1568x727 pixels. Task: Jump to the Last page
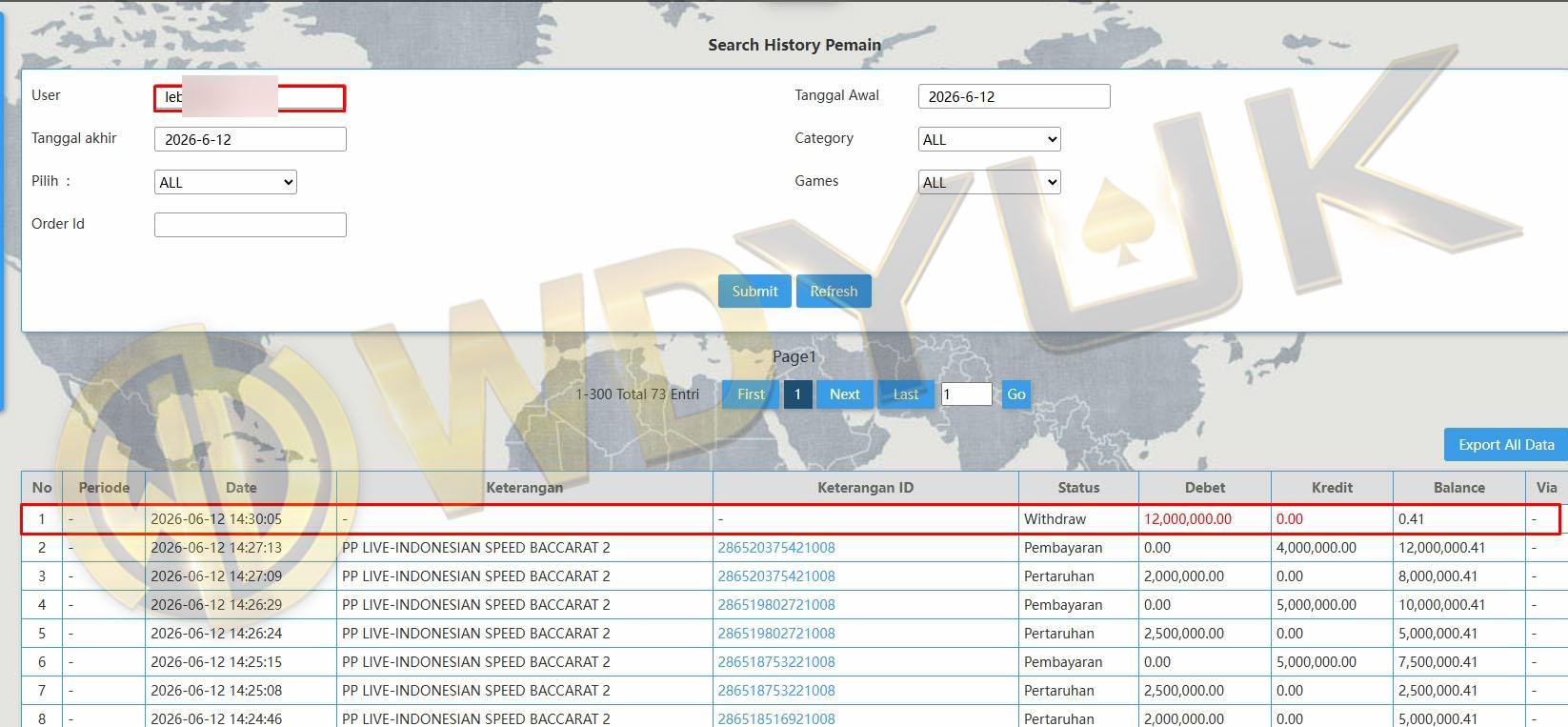pos(906,394)
